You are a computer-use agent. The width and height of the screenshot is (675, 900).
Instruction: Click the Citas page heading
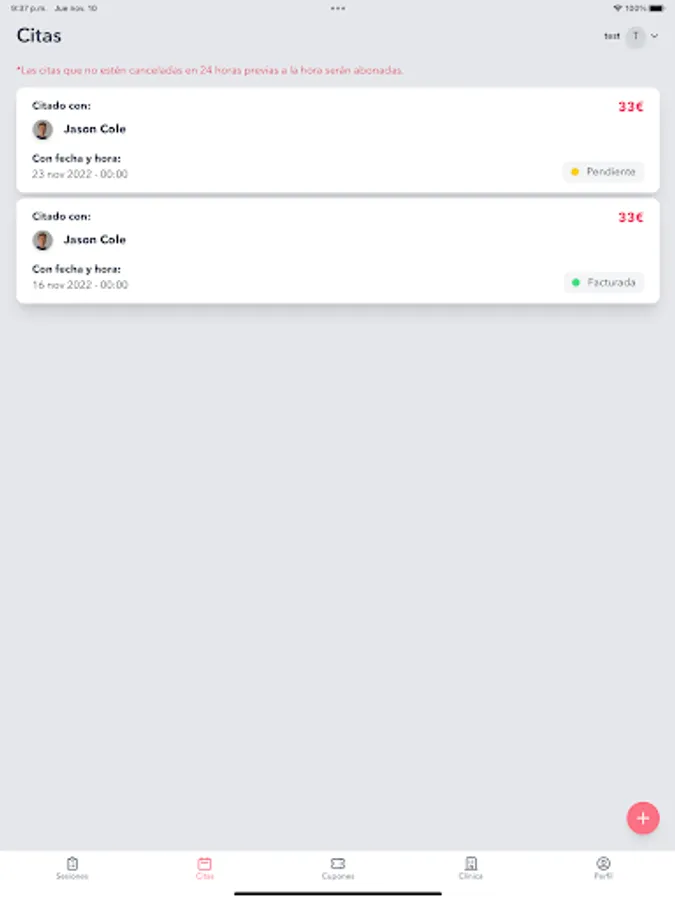pos(39,36)
